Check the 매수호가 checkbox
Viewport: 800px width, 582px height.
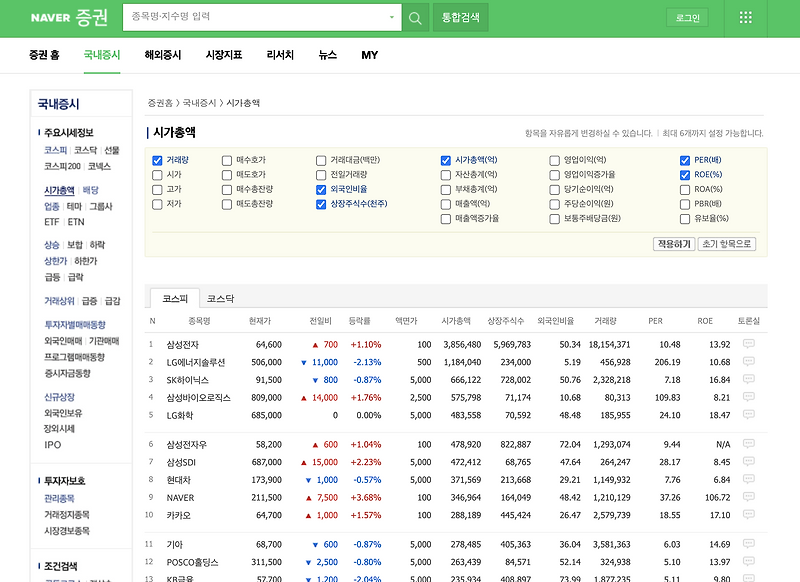click(227, 161)
